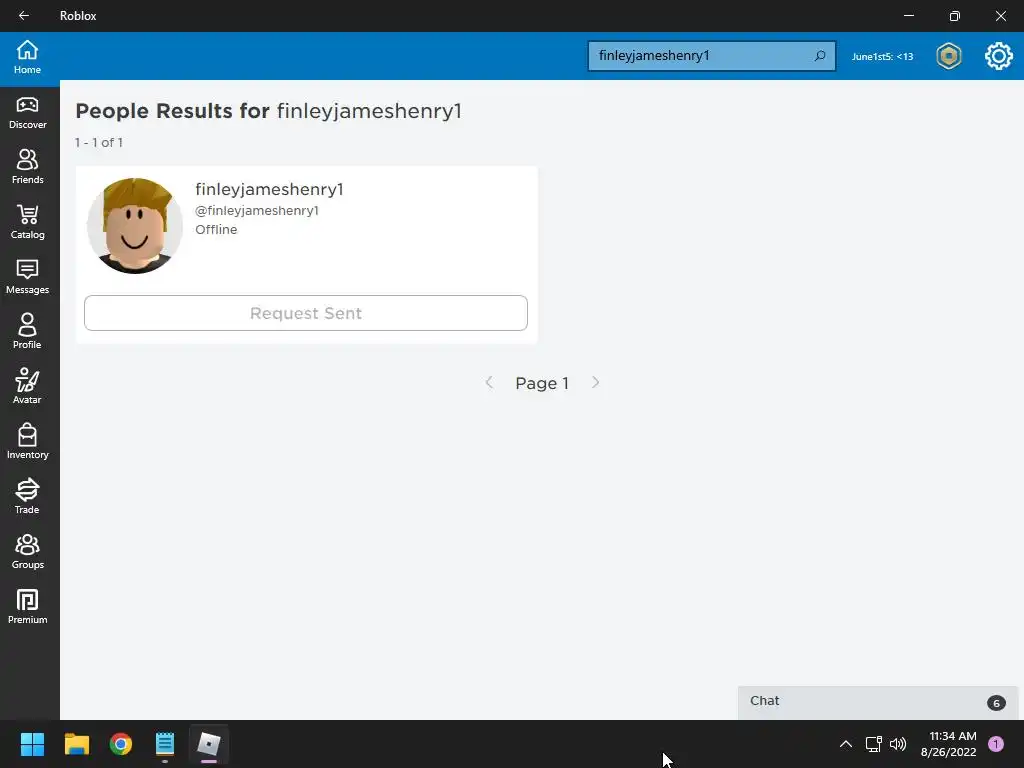
Task: Open the Inventory page
Action: point(27,442)
